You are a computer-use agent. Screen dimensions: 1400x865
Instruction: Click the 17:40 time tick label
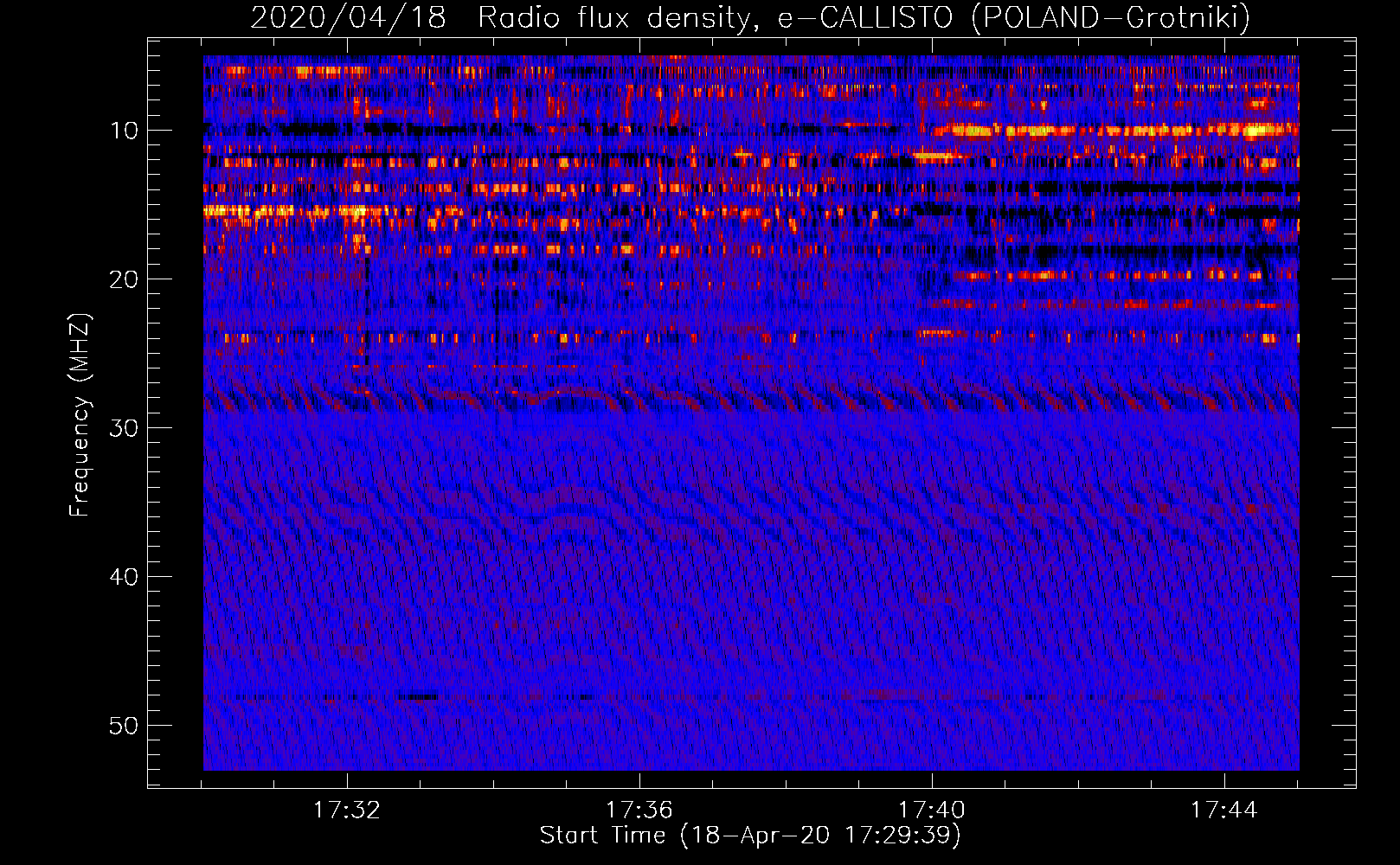tap(931, 810)
